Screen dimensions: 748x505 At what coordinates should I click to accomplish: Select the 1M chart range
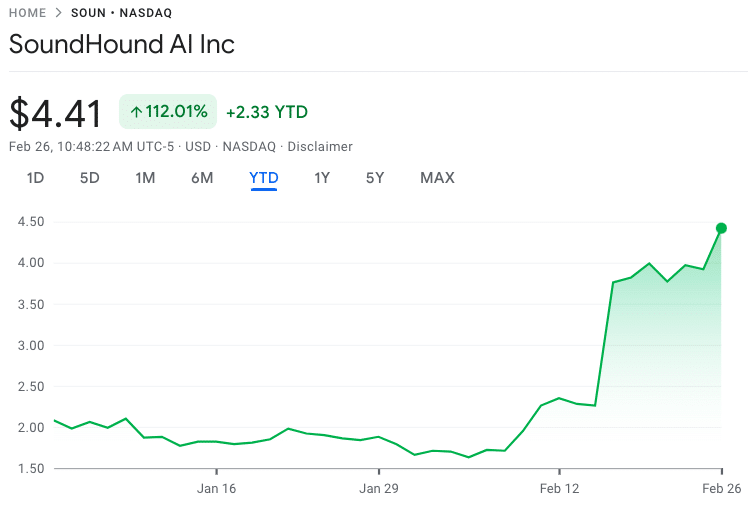coord(145,178)
